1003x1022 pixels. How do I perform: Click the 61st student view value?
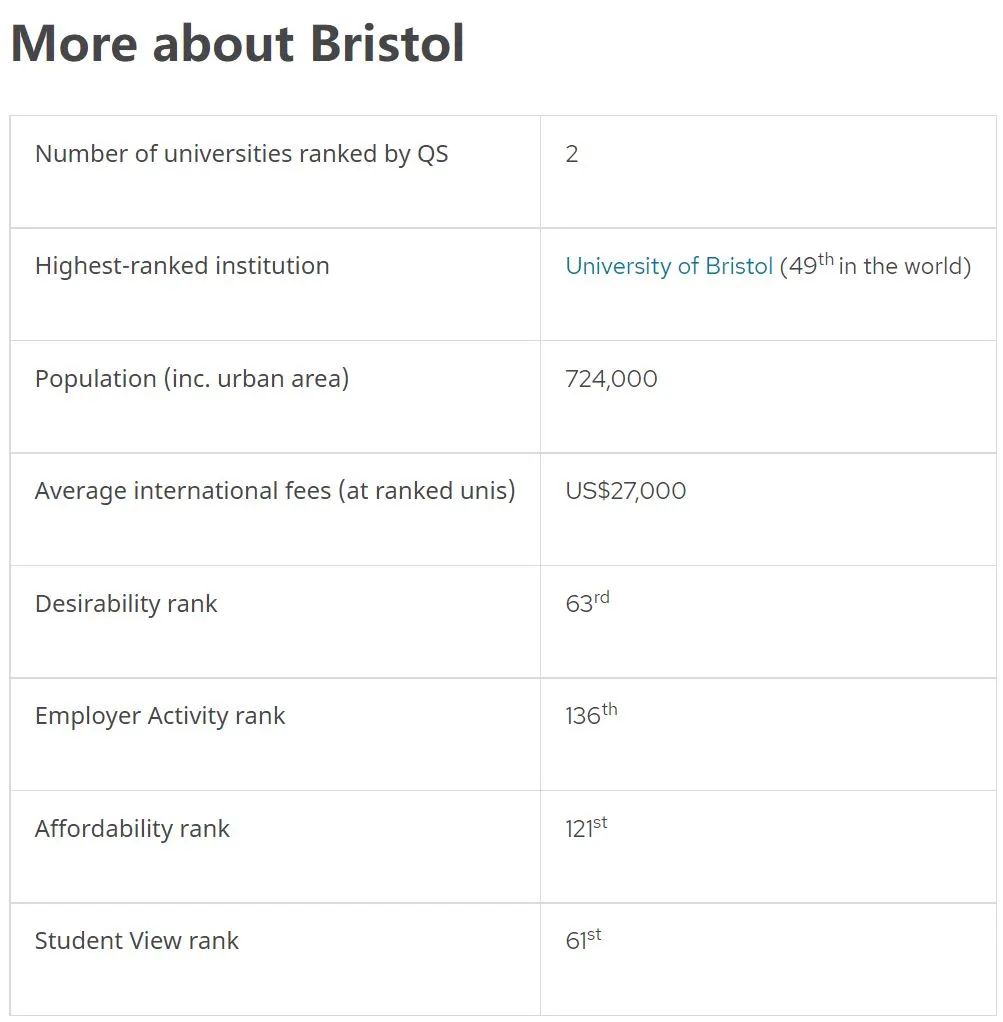pos(583,939)
